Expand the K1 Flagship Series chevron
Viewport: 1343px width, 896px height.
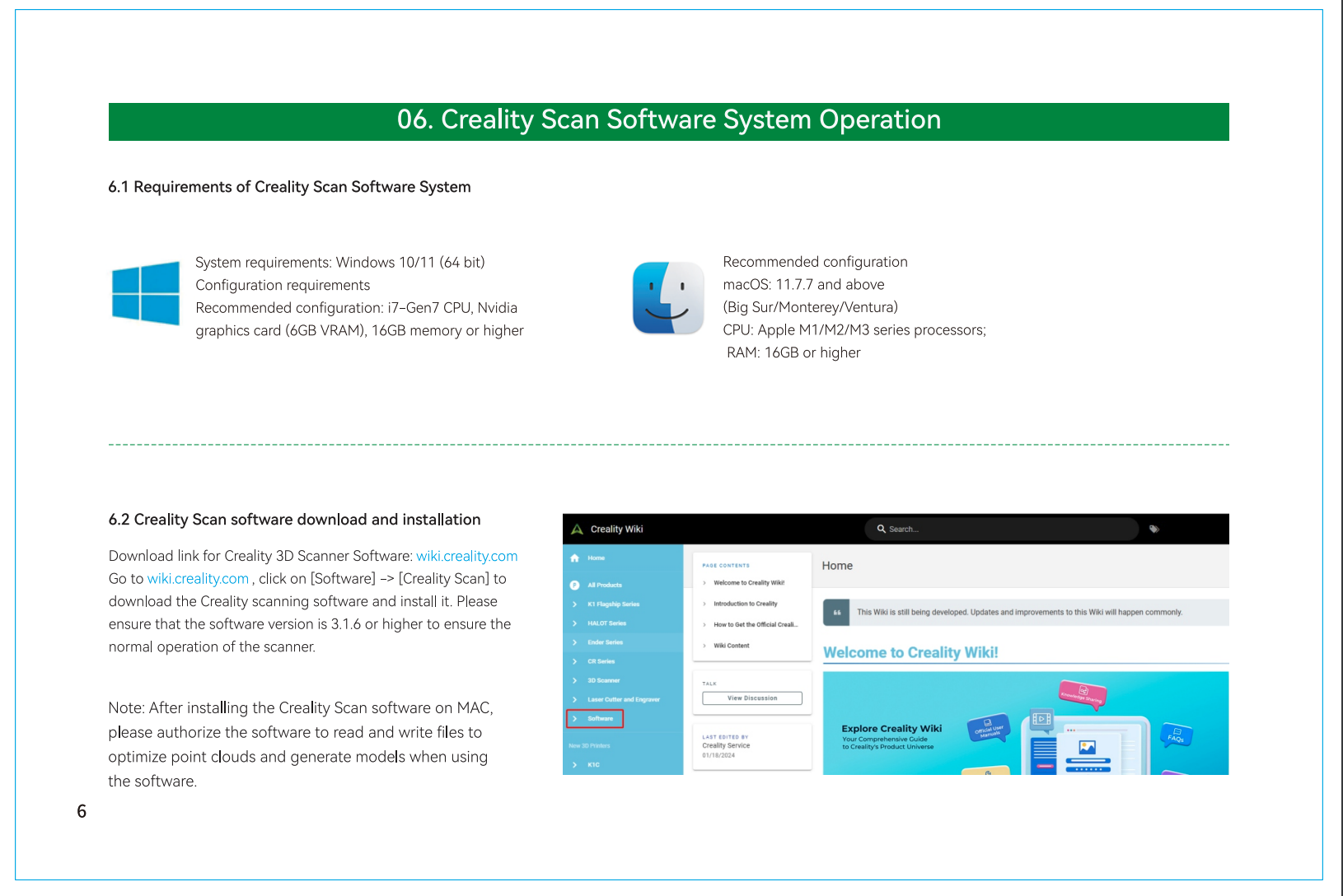click(574, 604)
